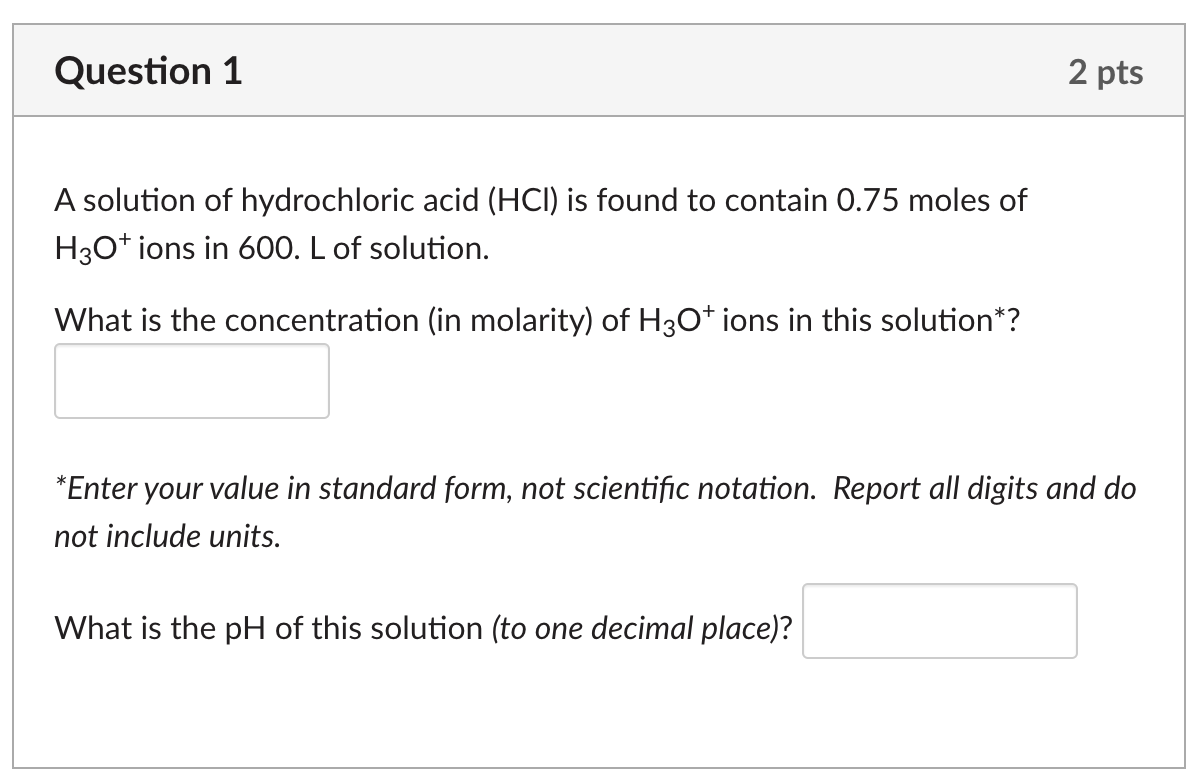The image size is (1202, 774).
Task: Click the whitespace below the pH question
Action: coord(400,710)
